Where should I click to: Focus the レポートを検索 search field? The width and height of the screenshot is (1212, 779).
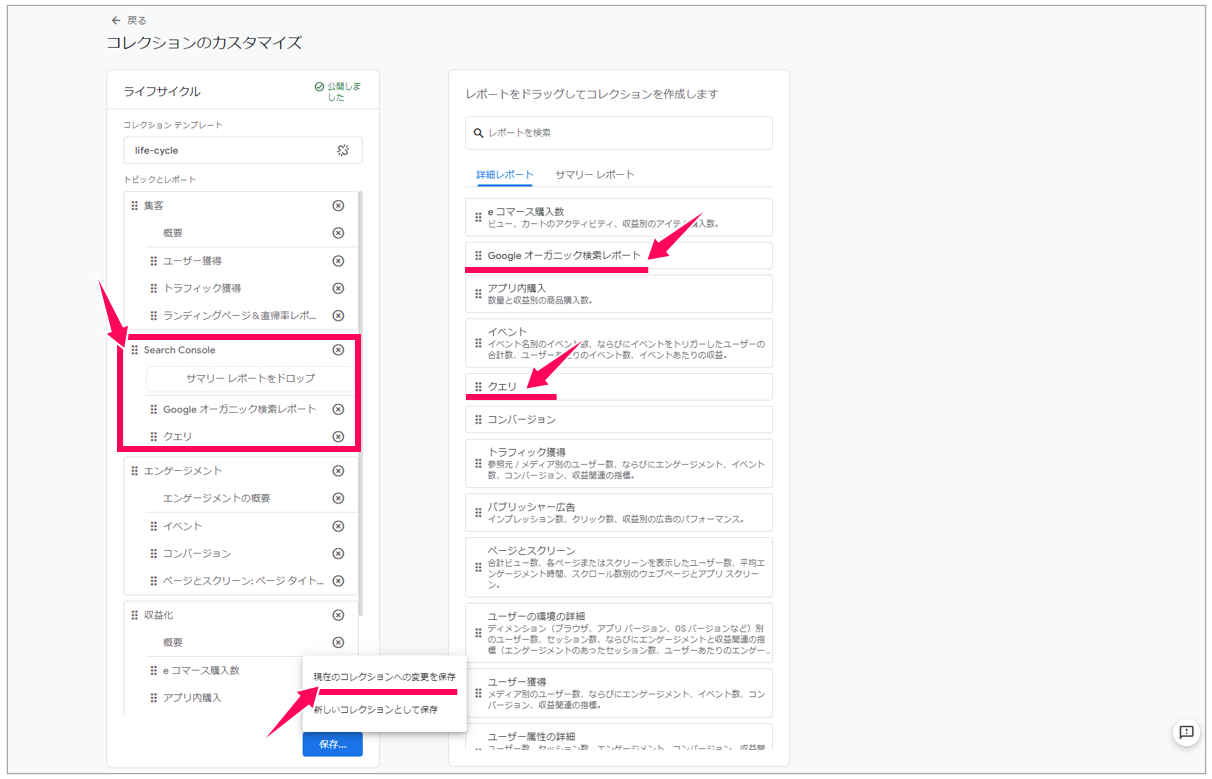[x=618, y=132]
